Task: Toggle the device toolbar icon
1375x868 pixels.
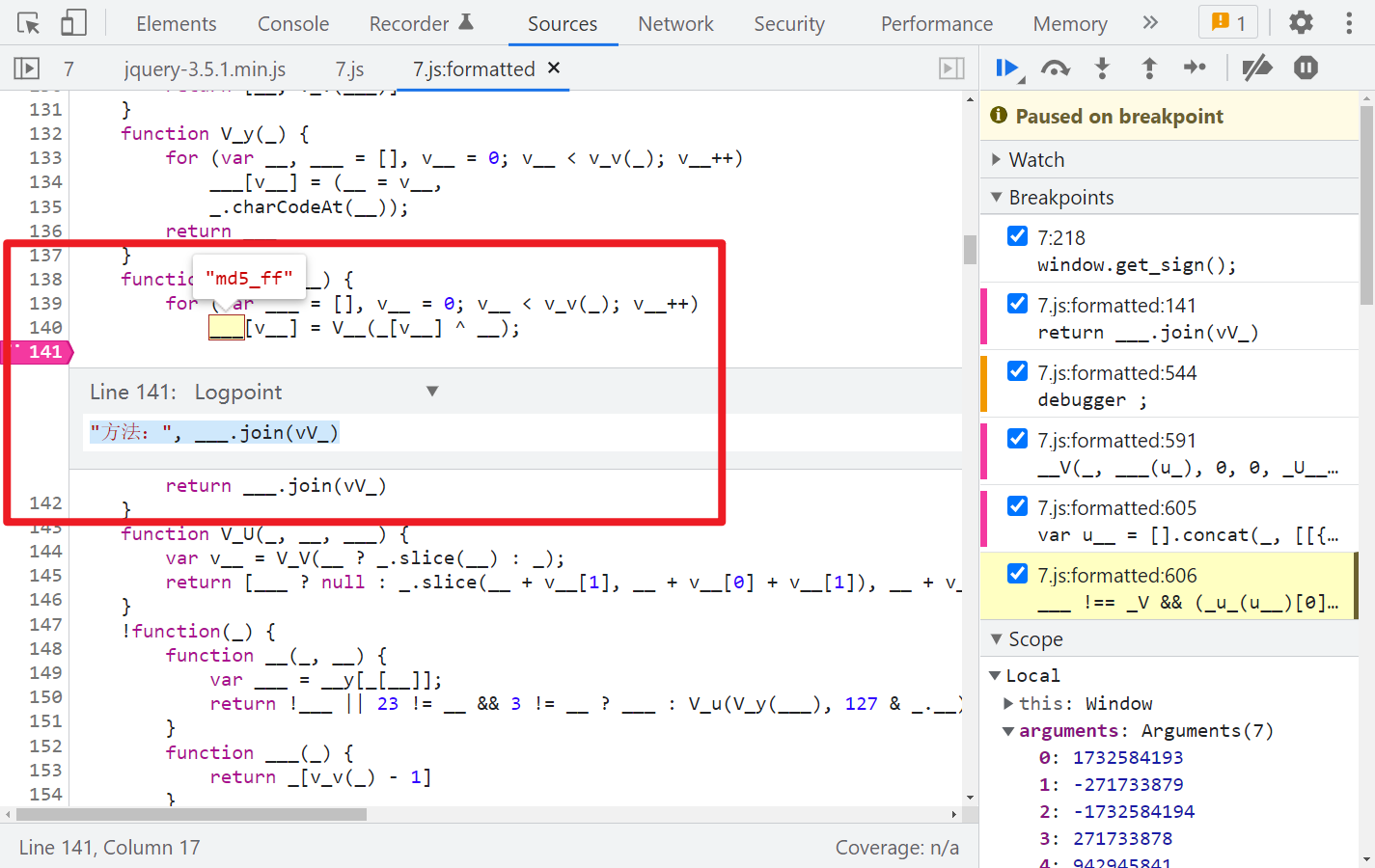Action: (x=73, y=23)
